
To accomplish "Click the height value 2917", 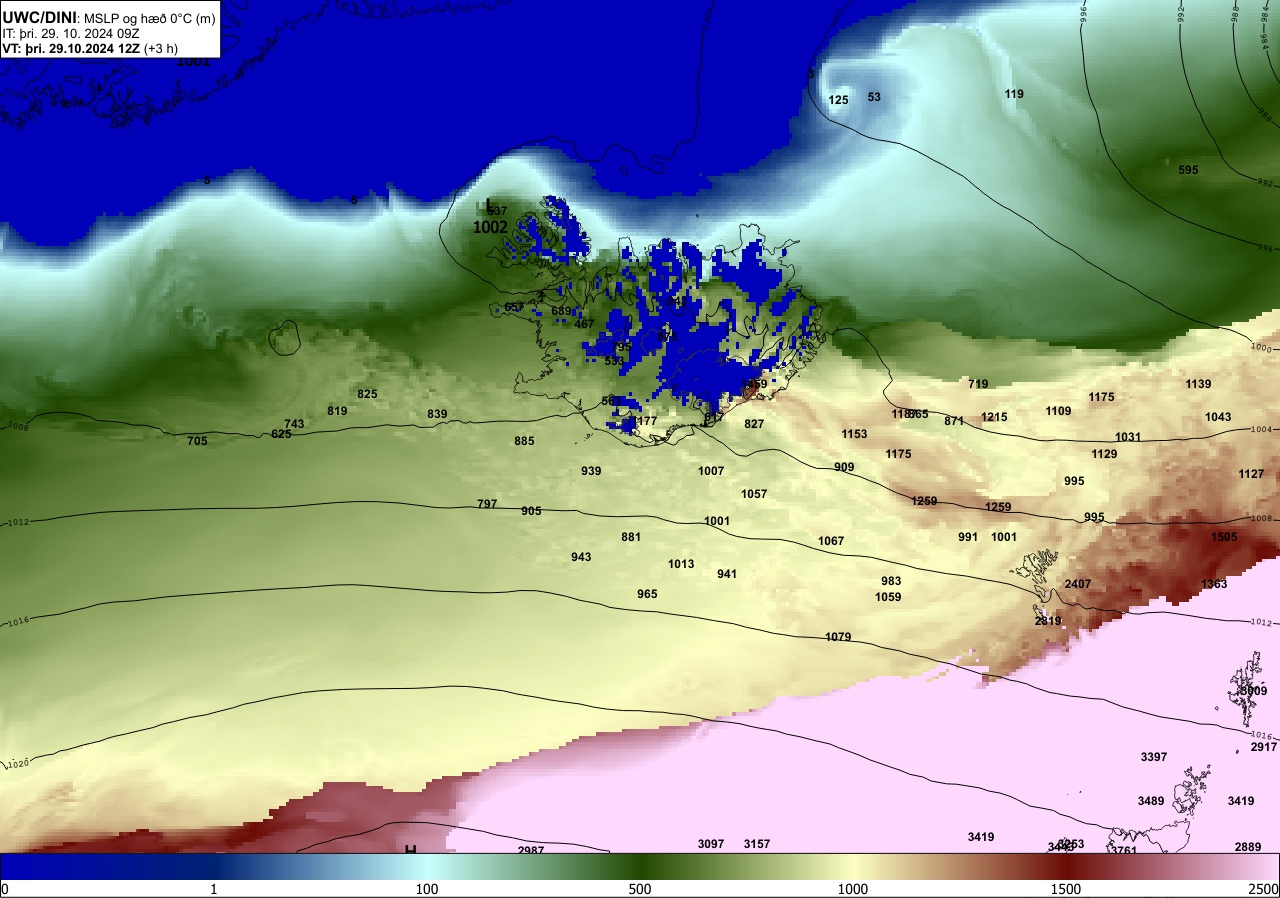I will (x=1264, y=747).
